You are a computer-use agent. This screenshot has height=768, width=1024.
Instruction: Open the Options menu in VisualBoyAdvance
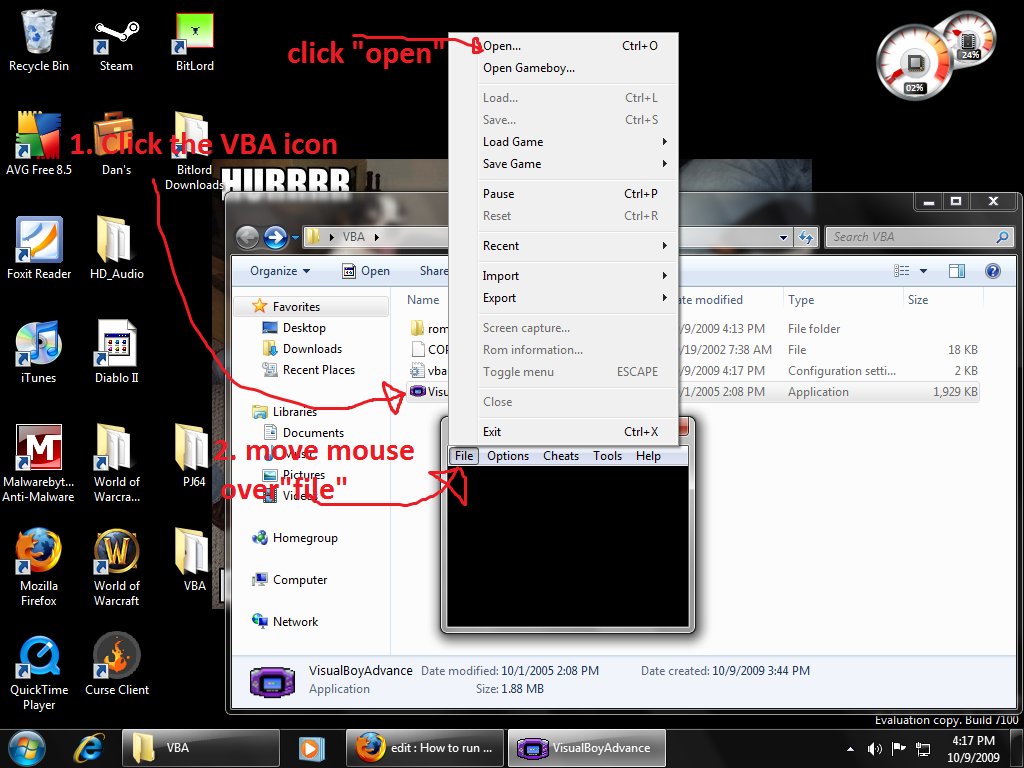pyautogui.click(x=507, y=456)
